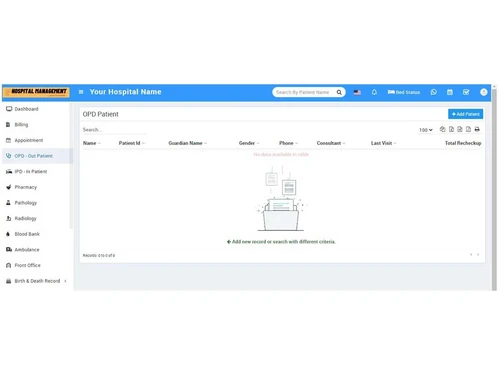Open the notification bell
Viewport: 500px width, 375px height.
[x=374, y=92]
